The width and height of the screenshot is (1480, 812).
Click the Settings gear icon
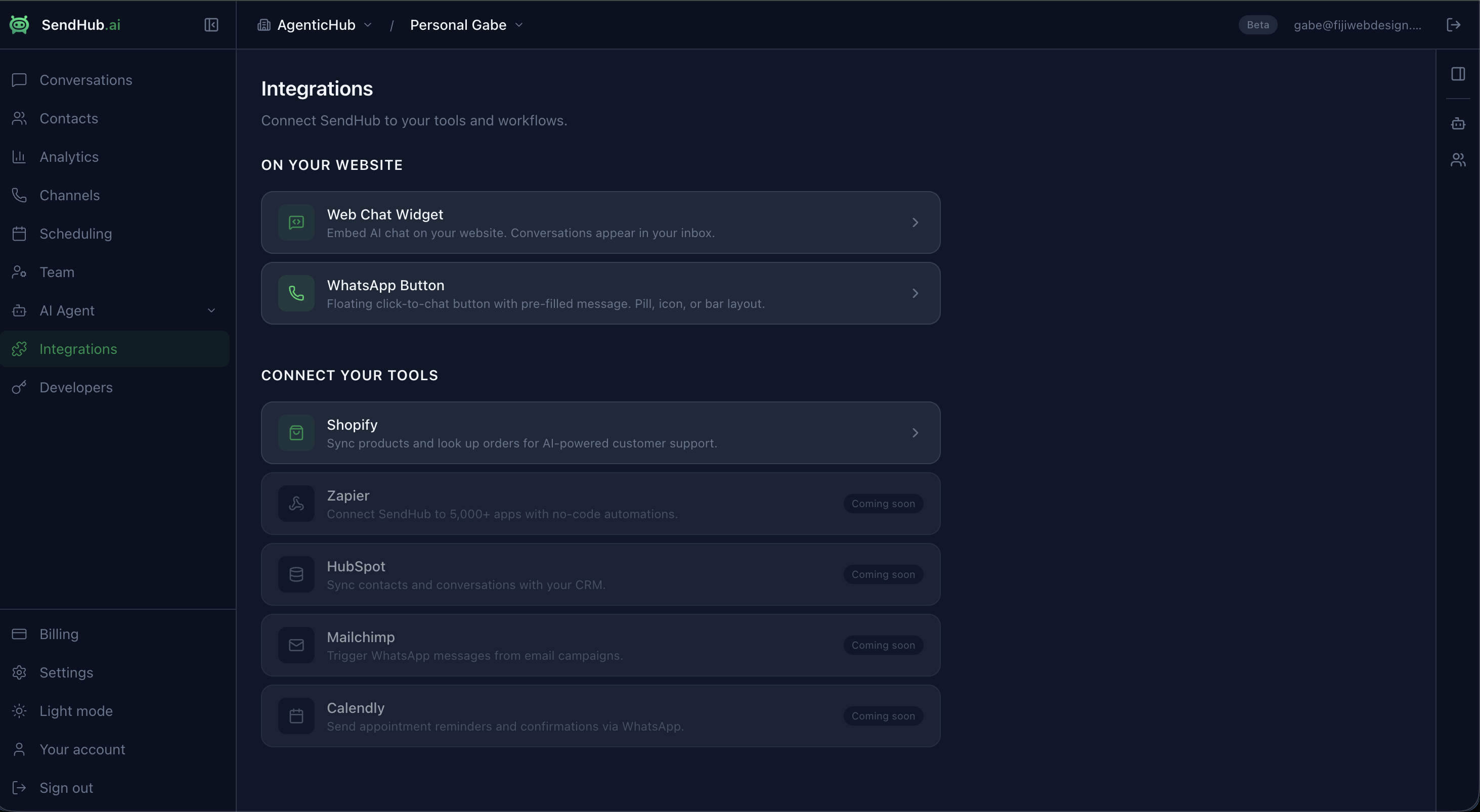point(19,672)
